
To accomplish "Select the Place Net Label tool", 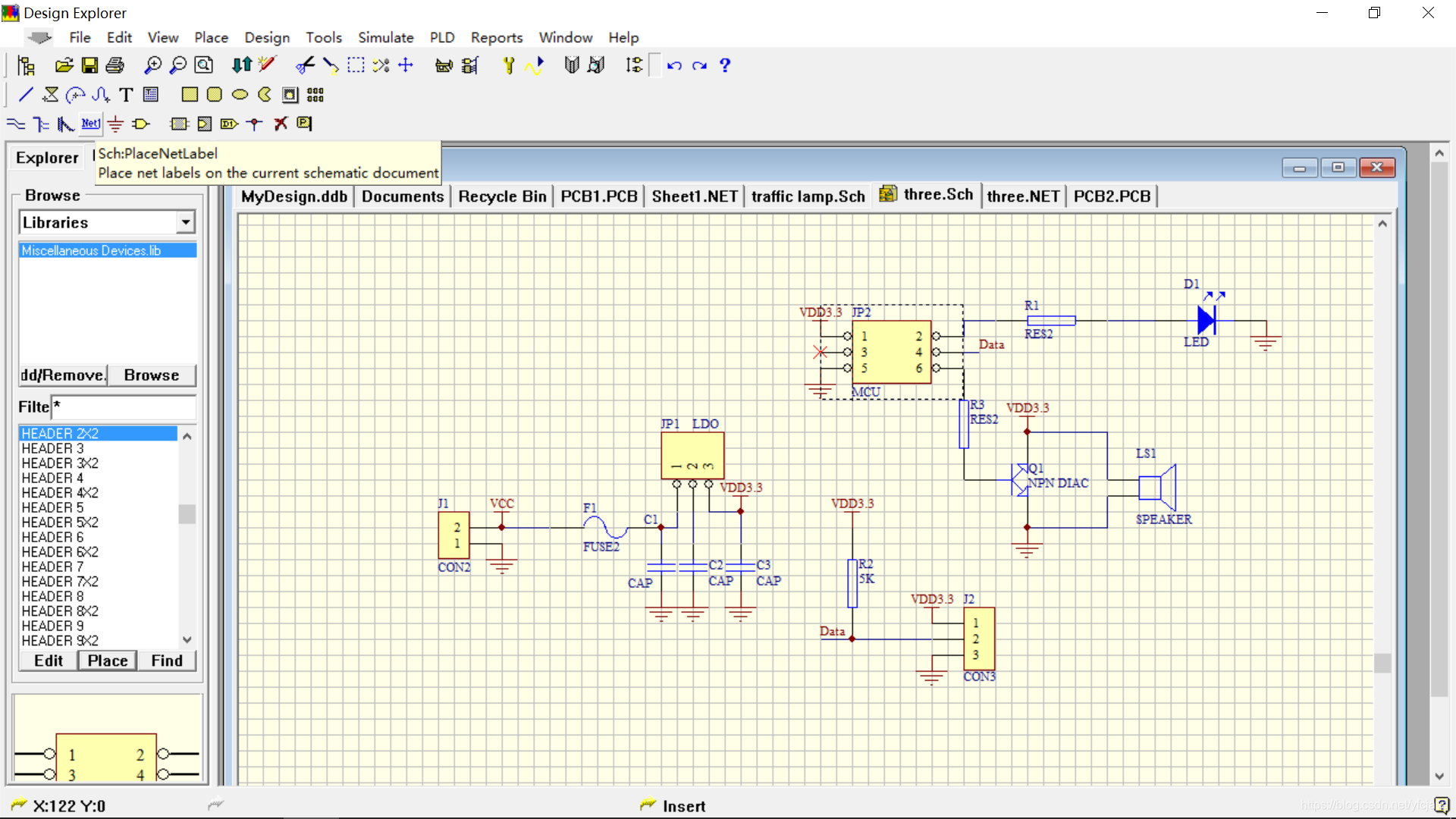I will [91, 124].
